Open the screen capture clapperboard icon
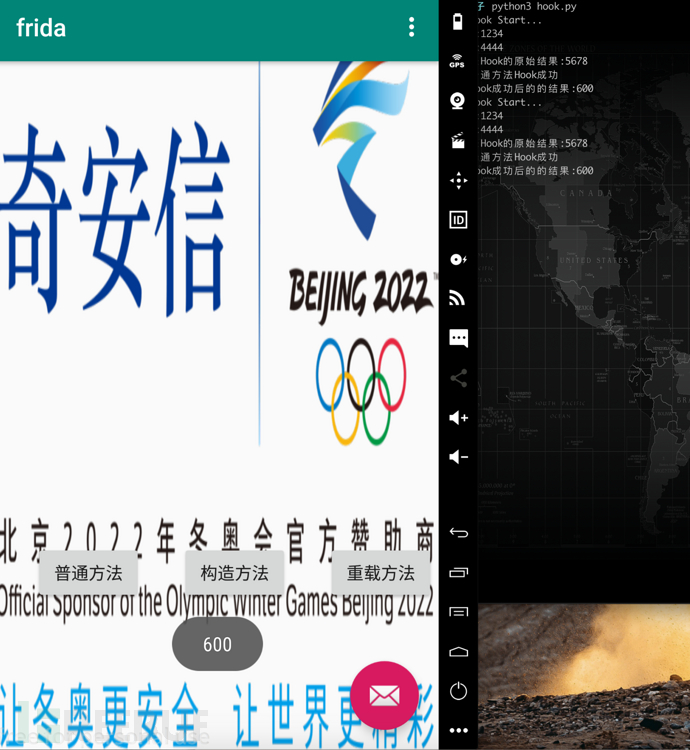 [458, 141]
